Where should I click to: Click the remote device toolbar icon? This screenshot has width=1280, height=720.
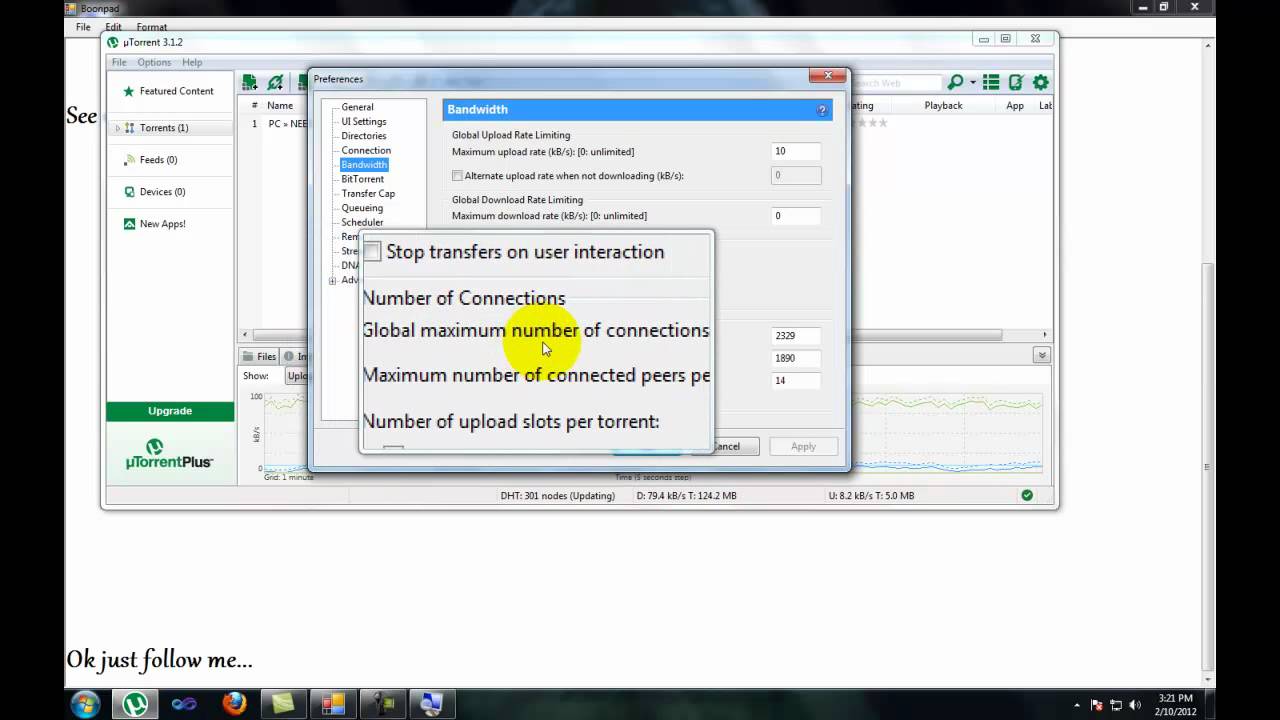[1016, 82]
